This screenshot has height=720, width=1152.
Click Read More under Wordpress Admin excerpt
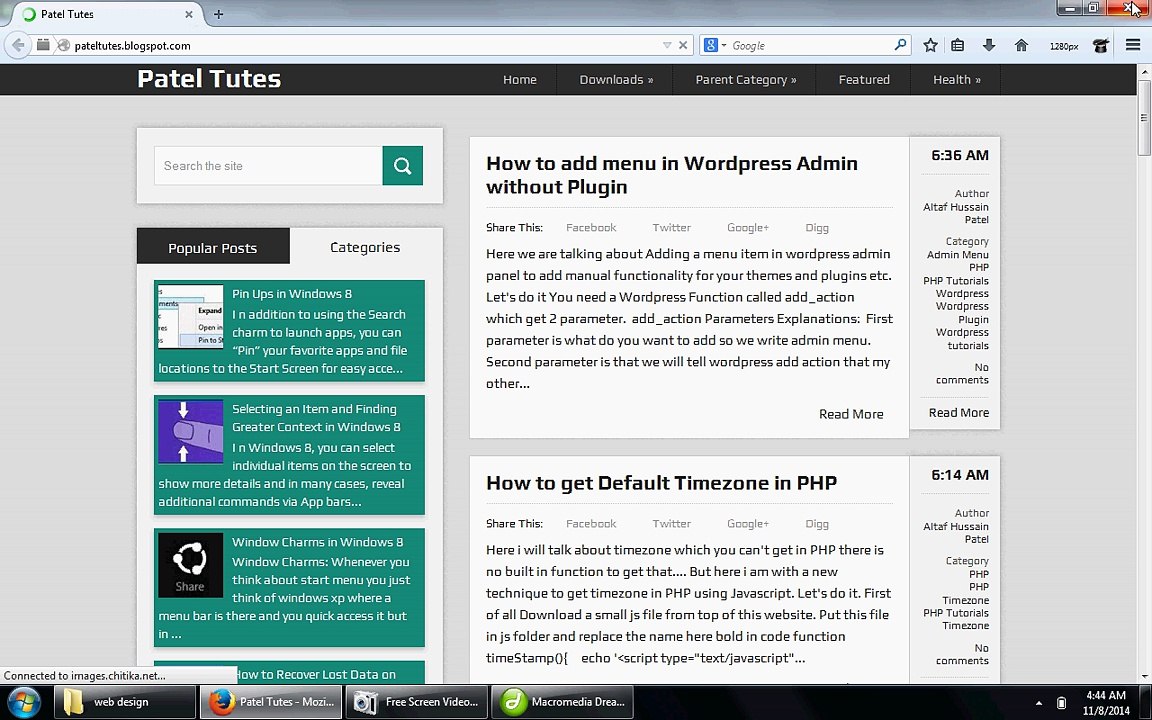pos(851,414)
